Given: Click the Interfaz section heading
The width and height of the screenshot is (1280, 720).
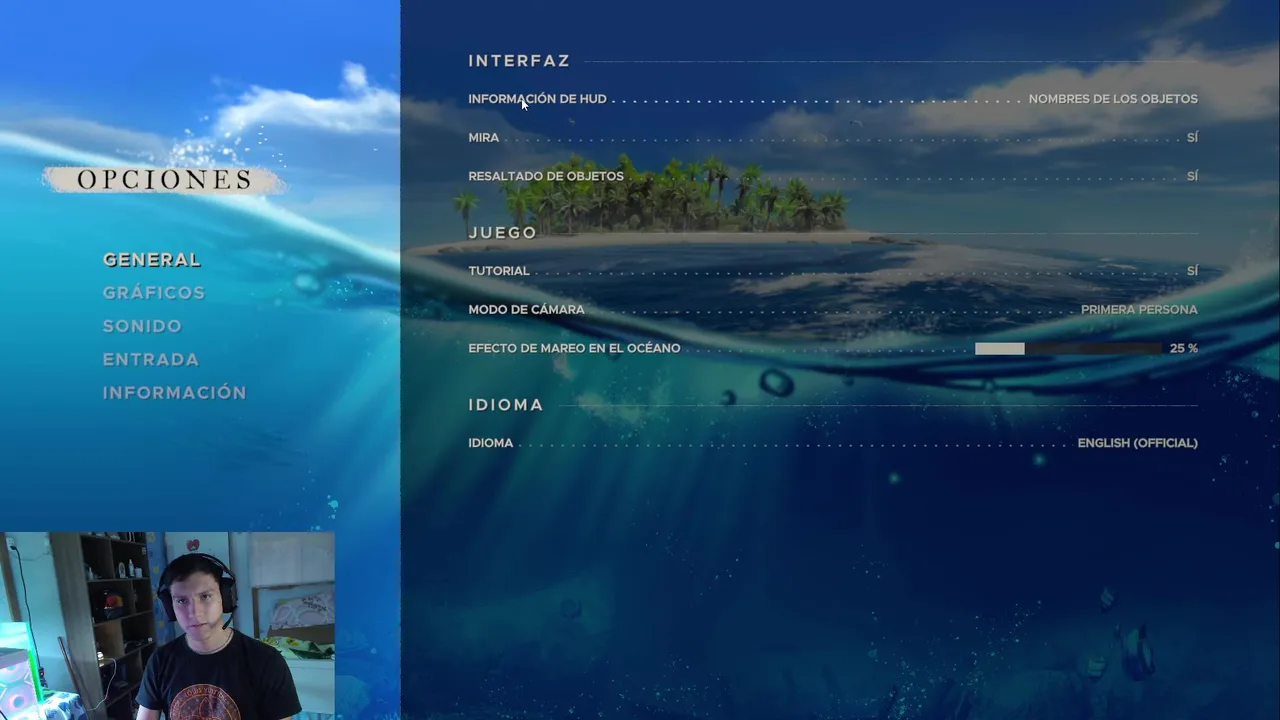Looking at the screenshot, I should tap(519, 61).
